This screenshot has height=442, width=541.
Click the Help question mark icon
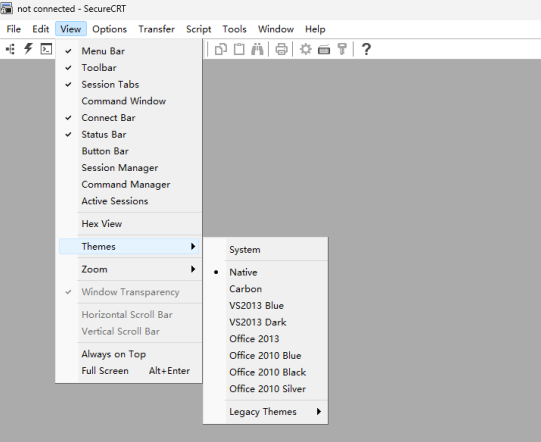click(366, 49)
